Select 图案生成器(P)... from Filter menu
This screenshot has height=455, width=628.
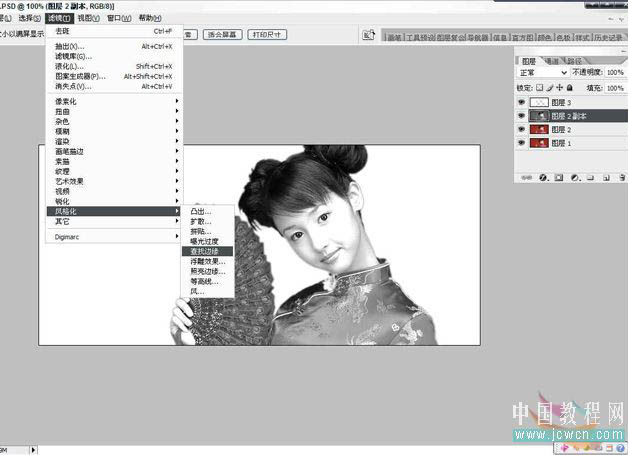coord(114,77)
